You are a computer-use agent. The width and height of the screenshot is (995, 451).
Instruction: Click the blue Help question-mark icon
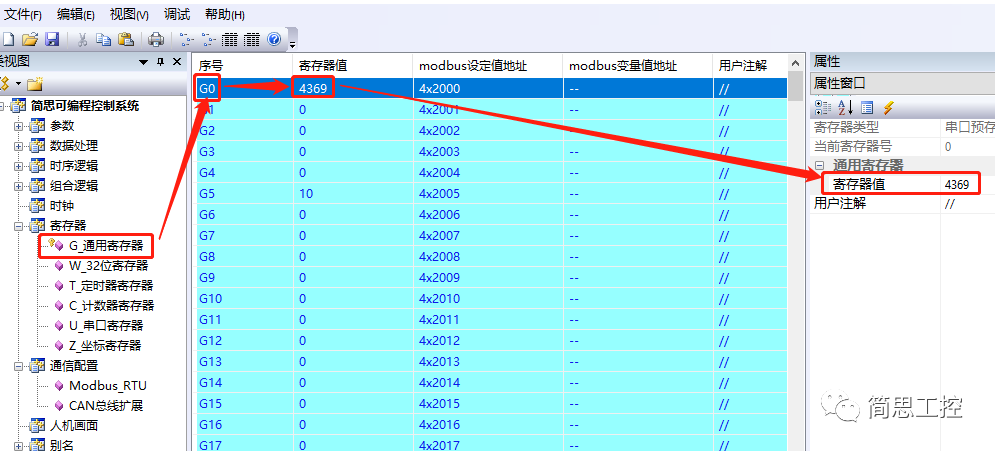coord(274,39)
